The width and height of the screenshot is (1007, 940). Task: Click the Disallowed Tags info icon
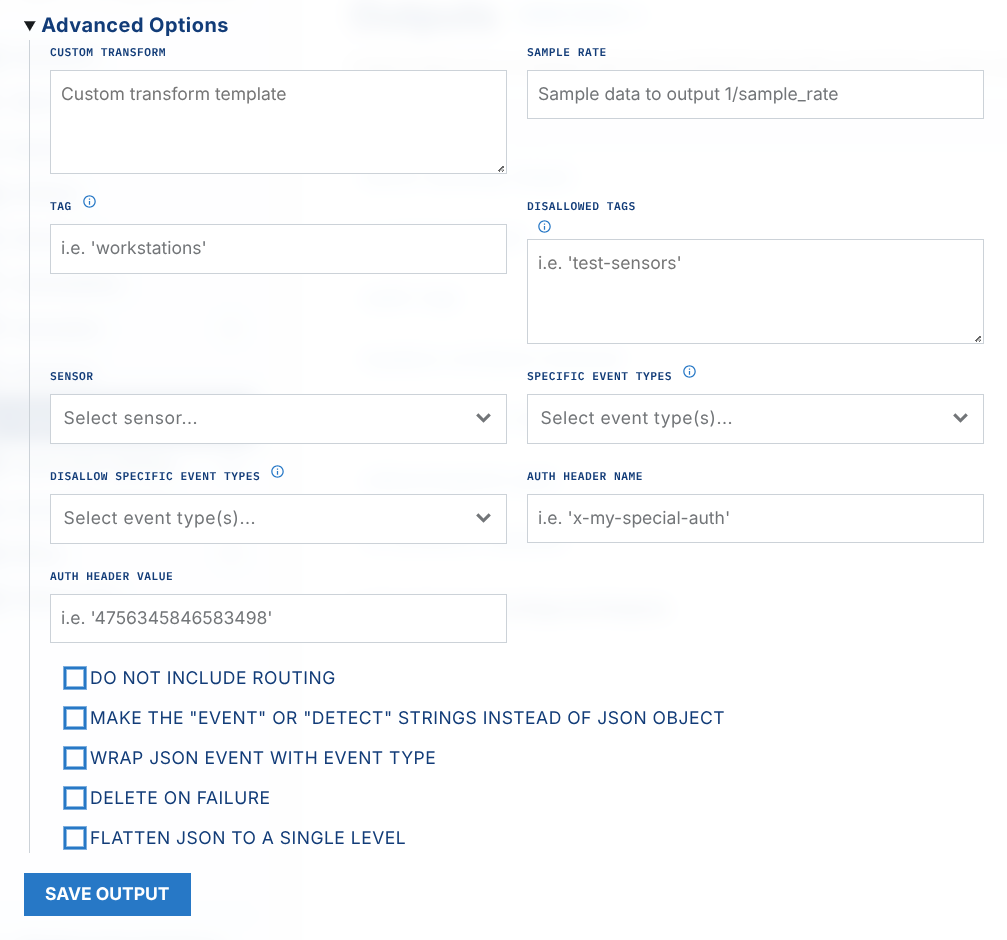(x=544, y=227)
